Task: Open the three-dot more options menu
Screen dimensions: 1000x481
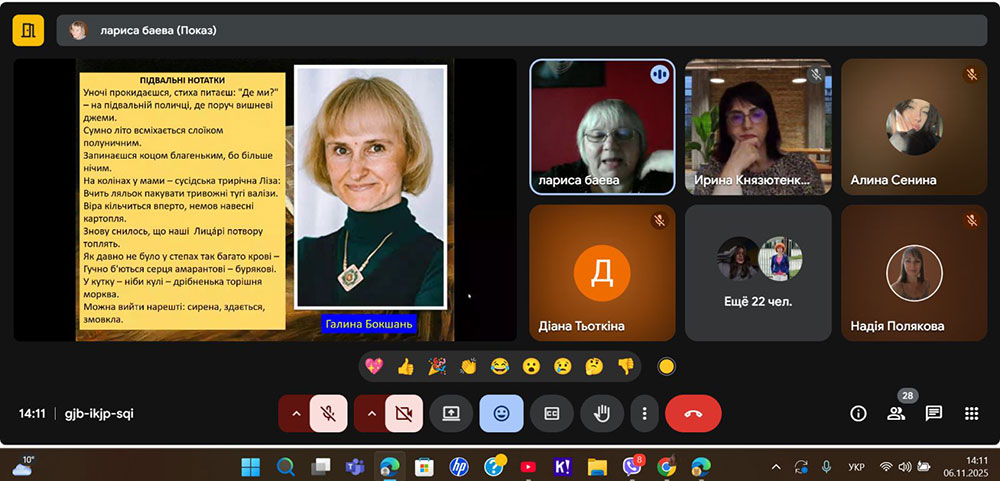Action: click(x=645, y=413)
